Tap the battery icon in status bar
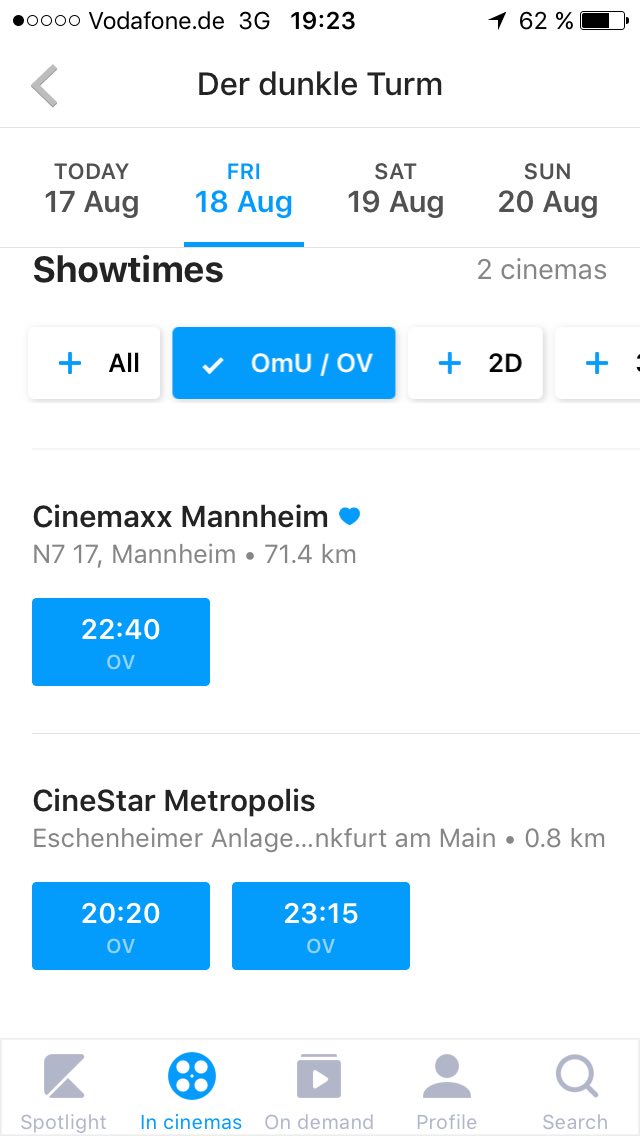This screenshot has width=640, height=1136. [603, 21]
